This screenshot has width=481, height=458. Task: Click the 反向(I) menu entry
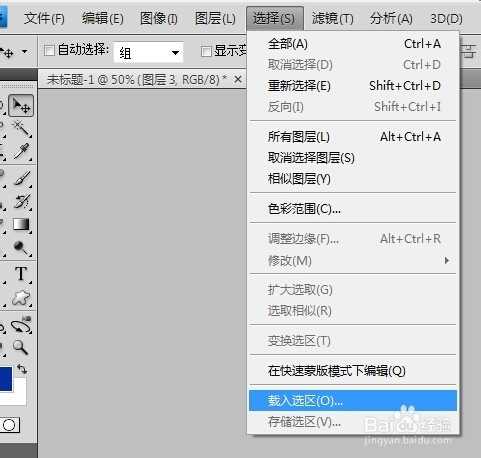pyautogui.click(x=353, y=107)
